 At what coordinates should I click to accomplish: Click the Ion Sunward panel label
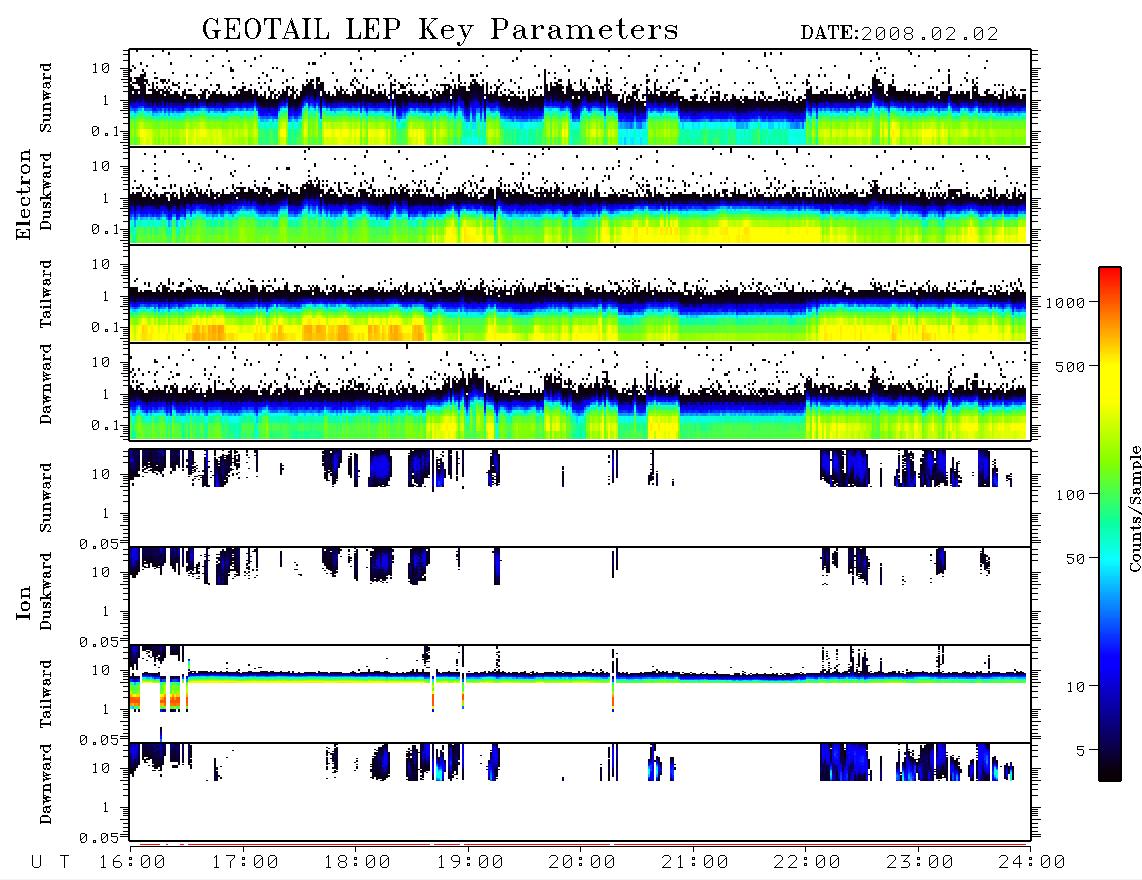pyautogui.click(x=46, y=498)
